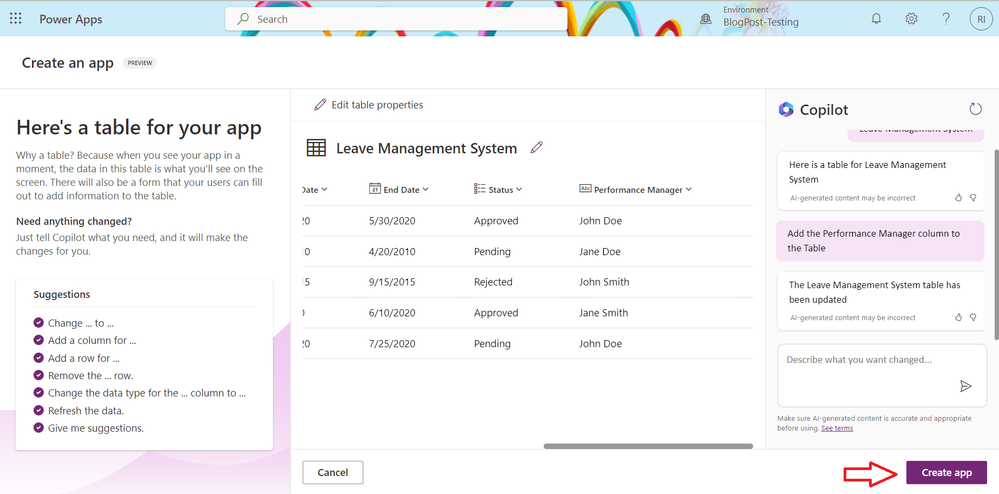Click the text type icon of Performance Manager
The height and width of the screenshot is (494, 999).
coord(586,189)
